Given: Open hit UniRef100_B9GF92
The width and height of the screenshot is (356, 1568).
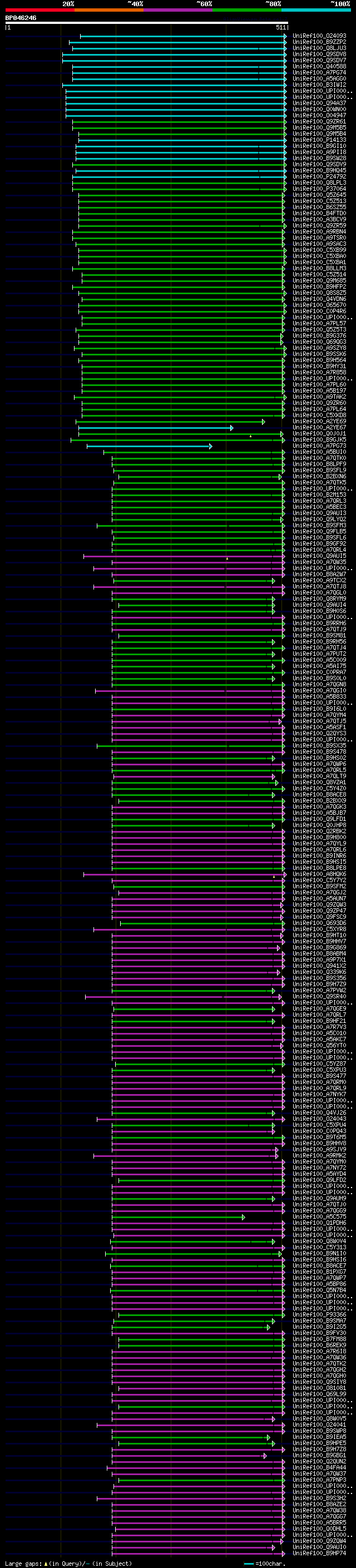Looking at the screenshot, I should pyautogui.click(x=319, y=543).
